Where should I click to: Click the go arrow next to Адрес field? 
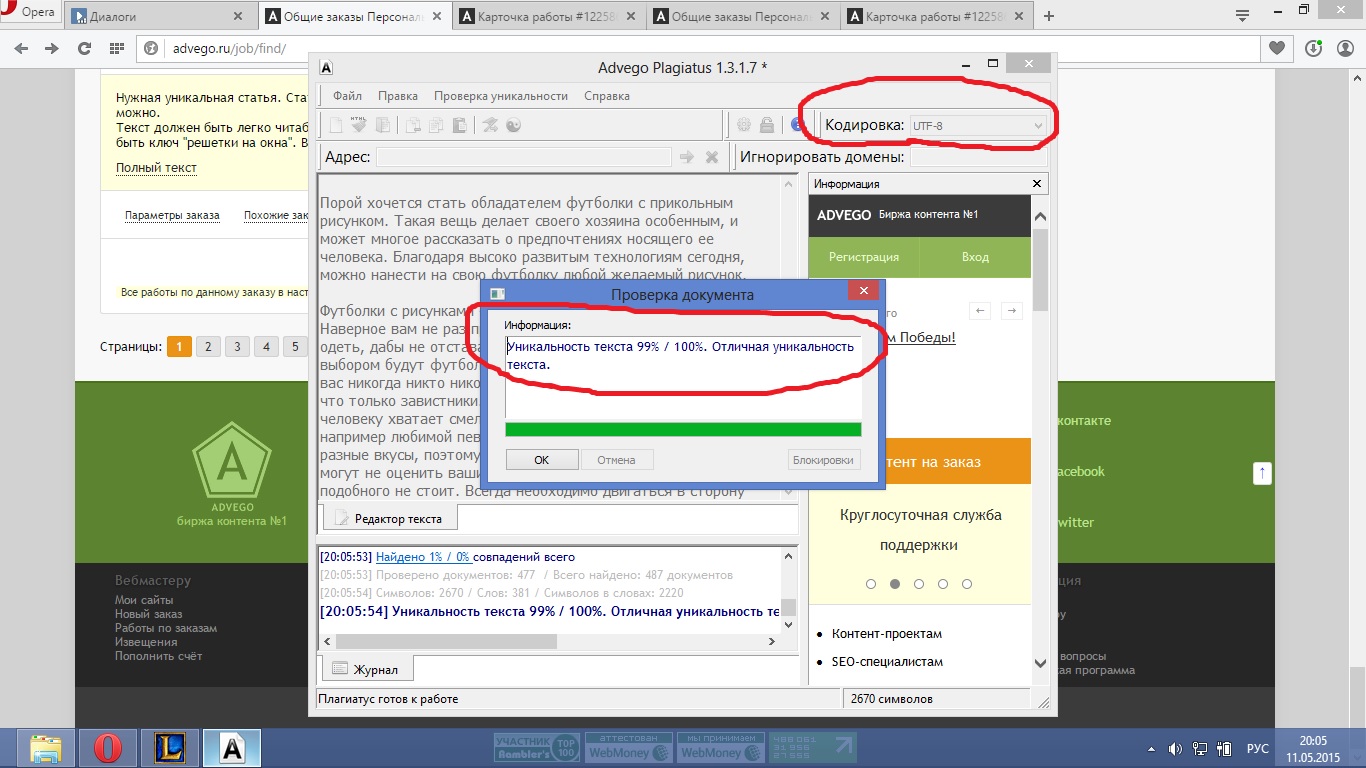click(x=686, y=157)
